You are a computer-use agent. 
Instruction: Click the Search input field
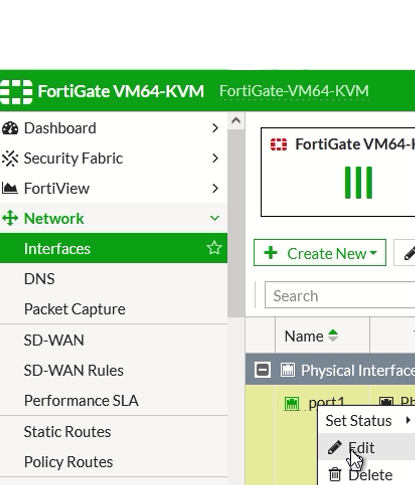point(340,295)
